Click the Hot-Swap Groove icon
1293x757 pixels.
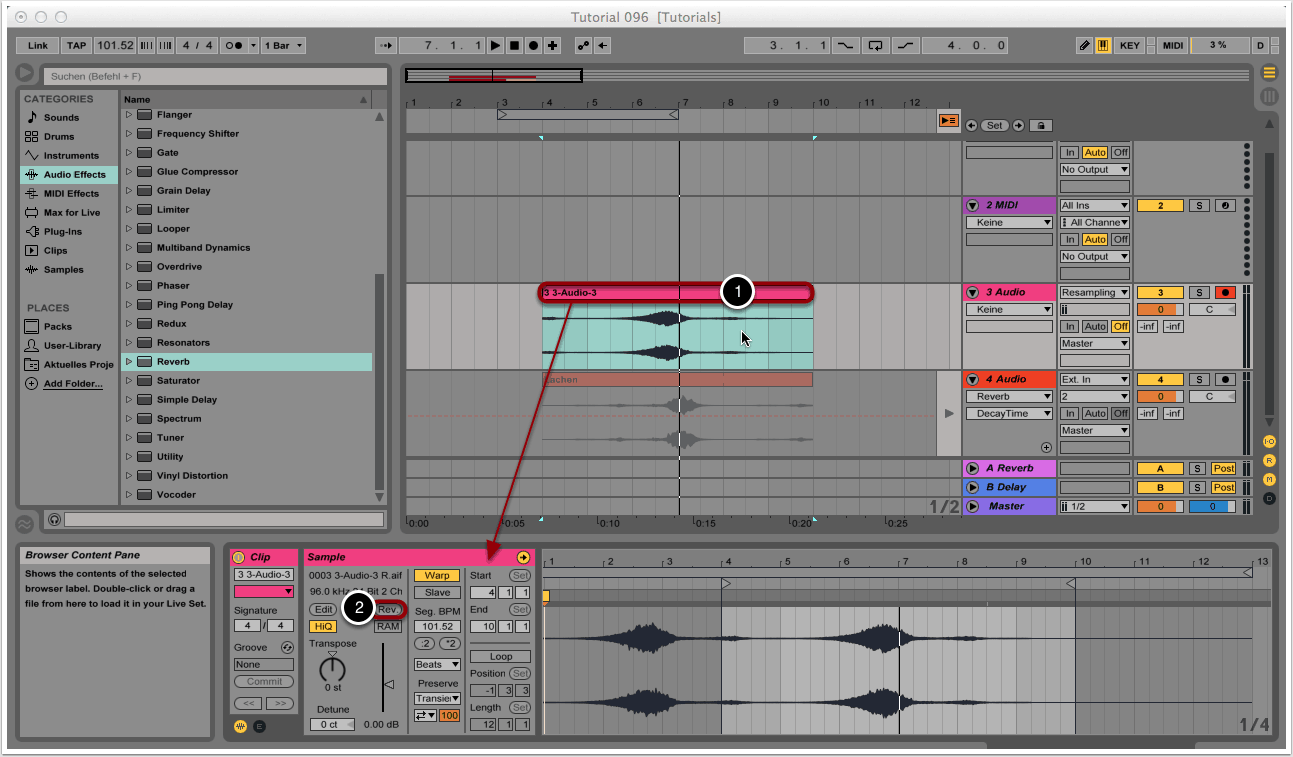[x=287, y=648]
